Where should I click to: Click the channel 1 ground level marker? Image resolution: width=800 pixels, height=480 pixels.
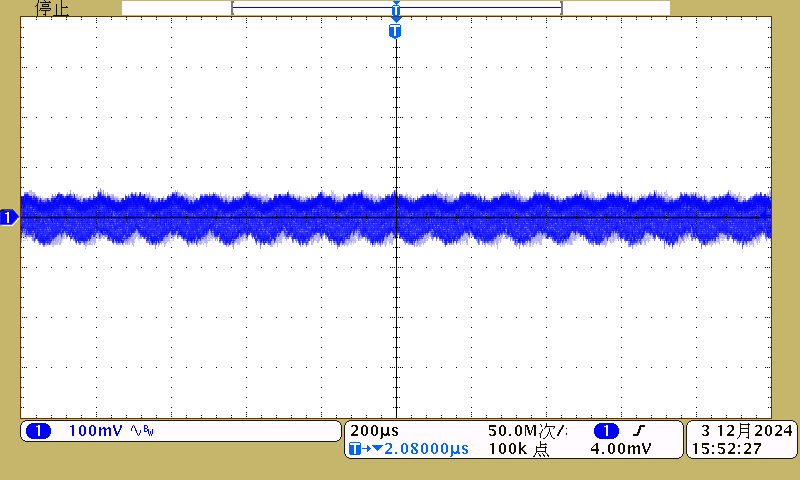click(x=9, y=217)
